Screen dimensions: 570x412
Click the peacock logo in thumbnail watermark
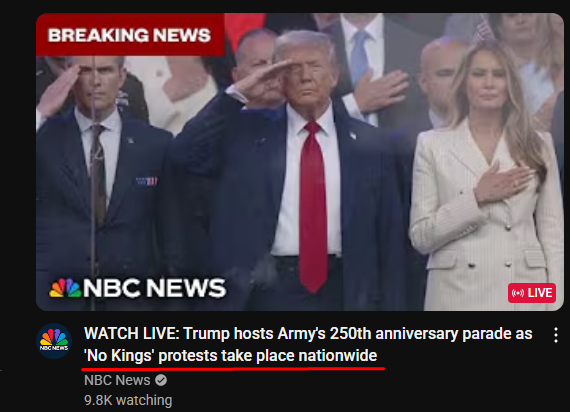(x=65, y=288)
